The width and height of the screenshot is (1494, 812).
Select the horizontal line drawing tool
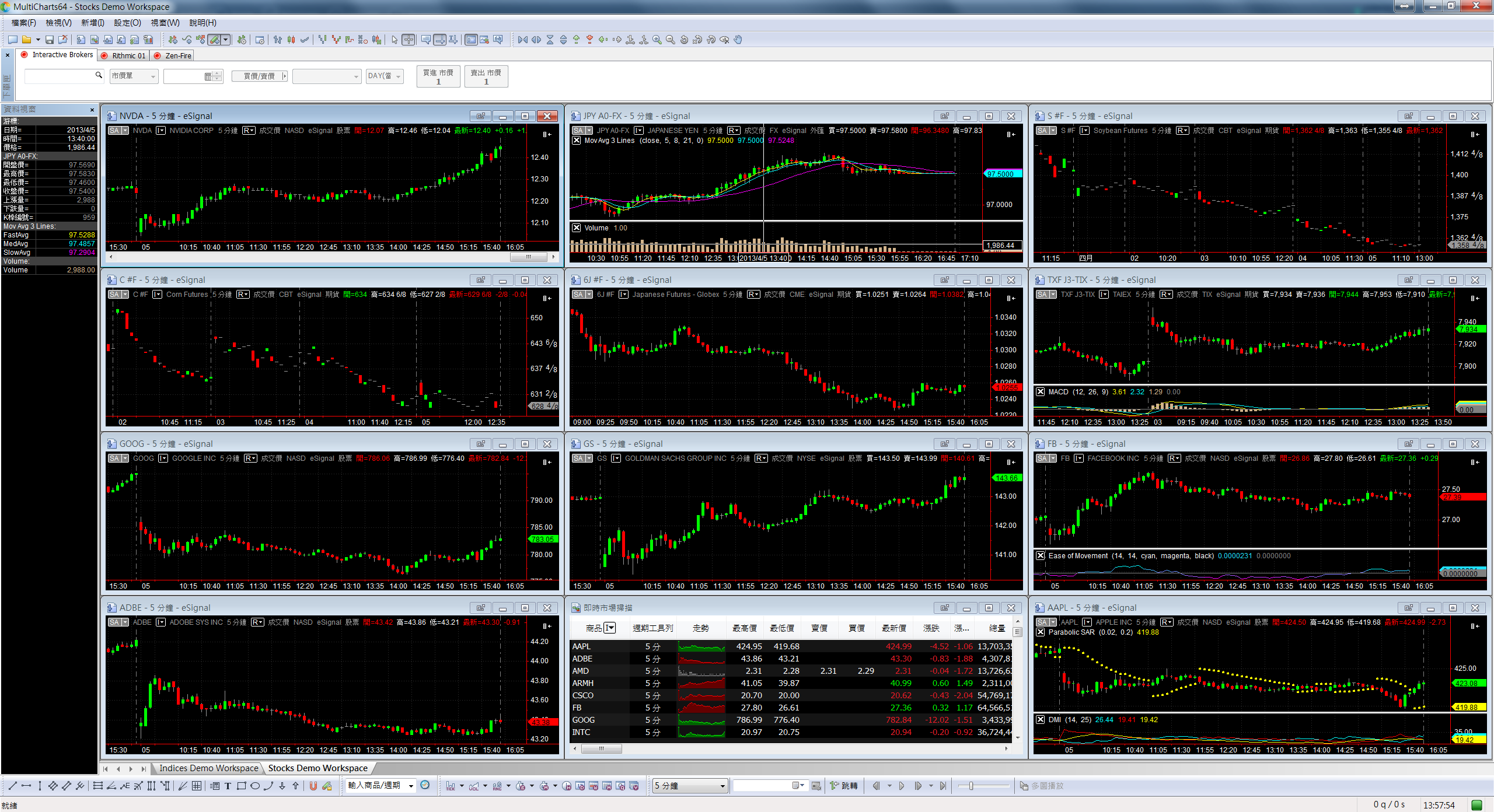click(26, 786)
